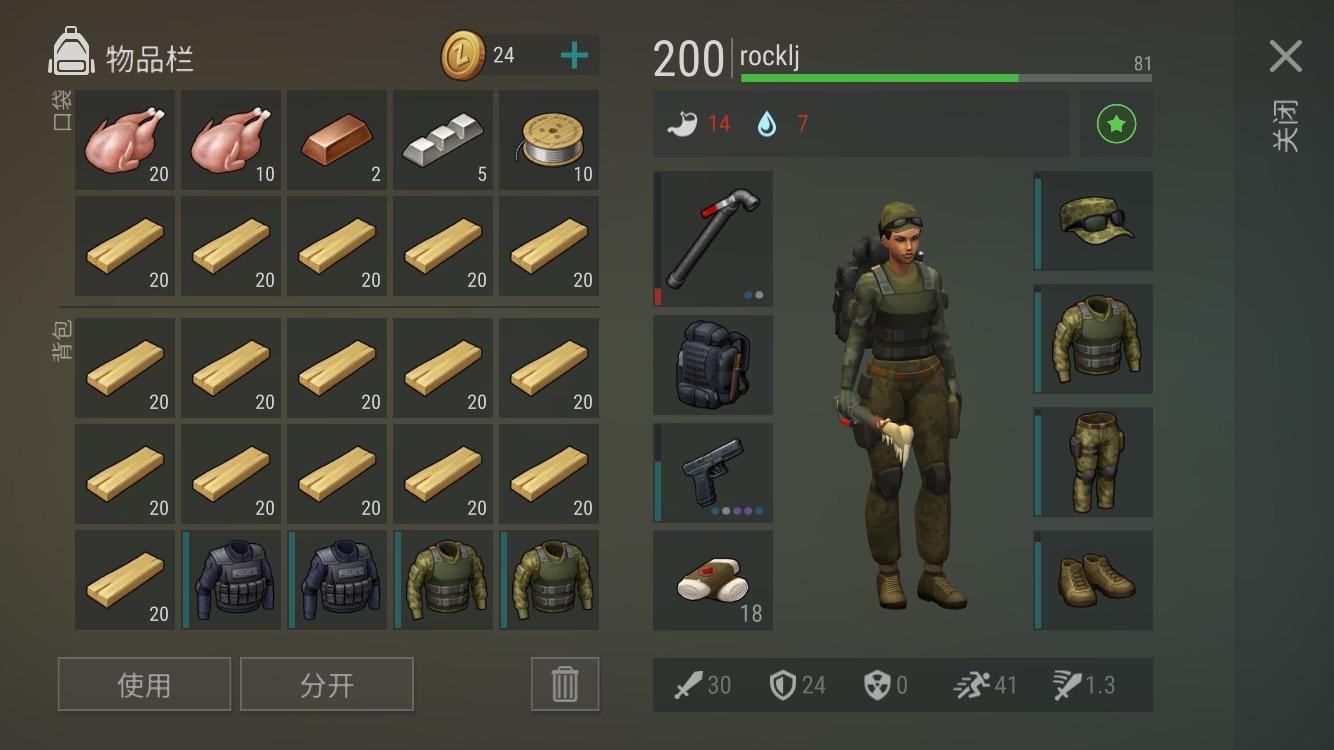Click the 使用 (use) button

pyautogui.click(x=144, y=684)
